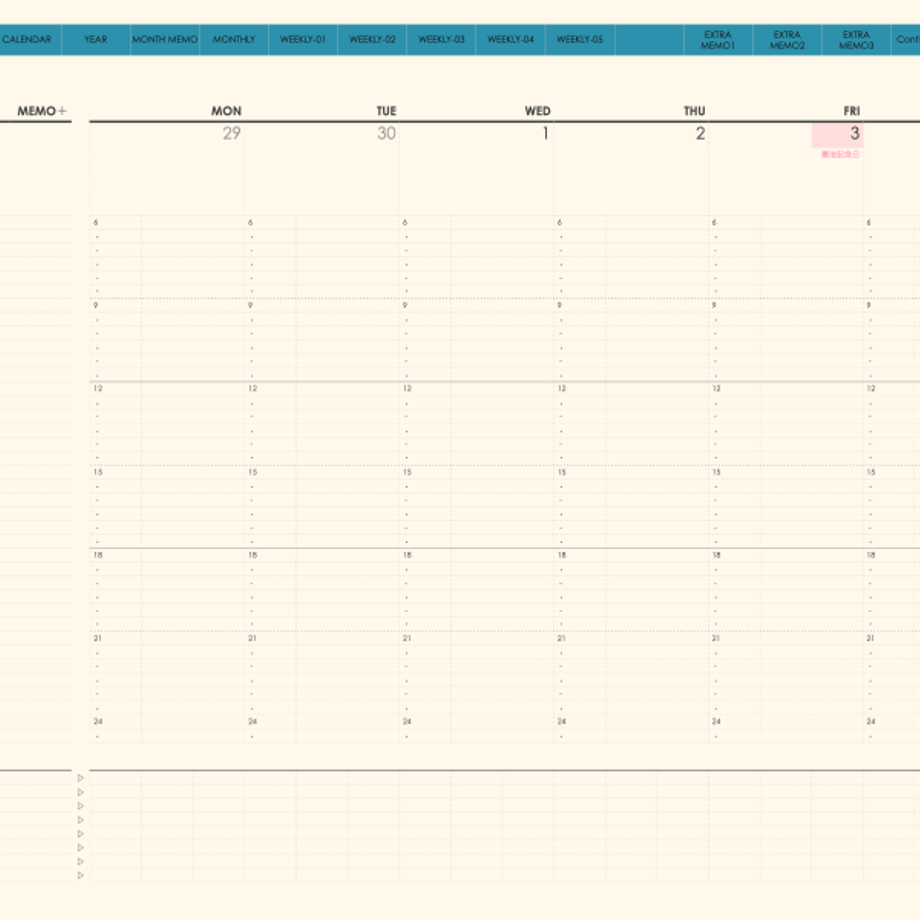Switch to the EXTRA MEMO2 tab

787,39
